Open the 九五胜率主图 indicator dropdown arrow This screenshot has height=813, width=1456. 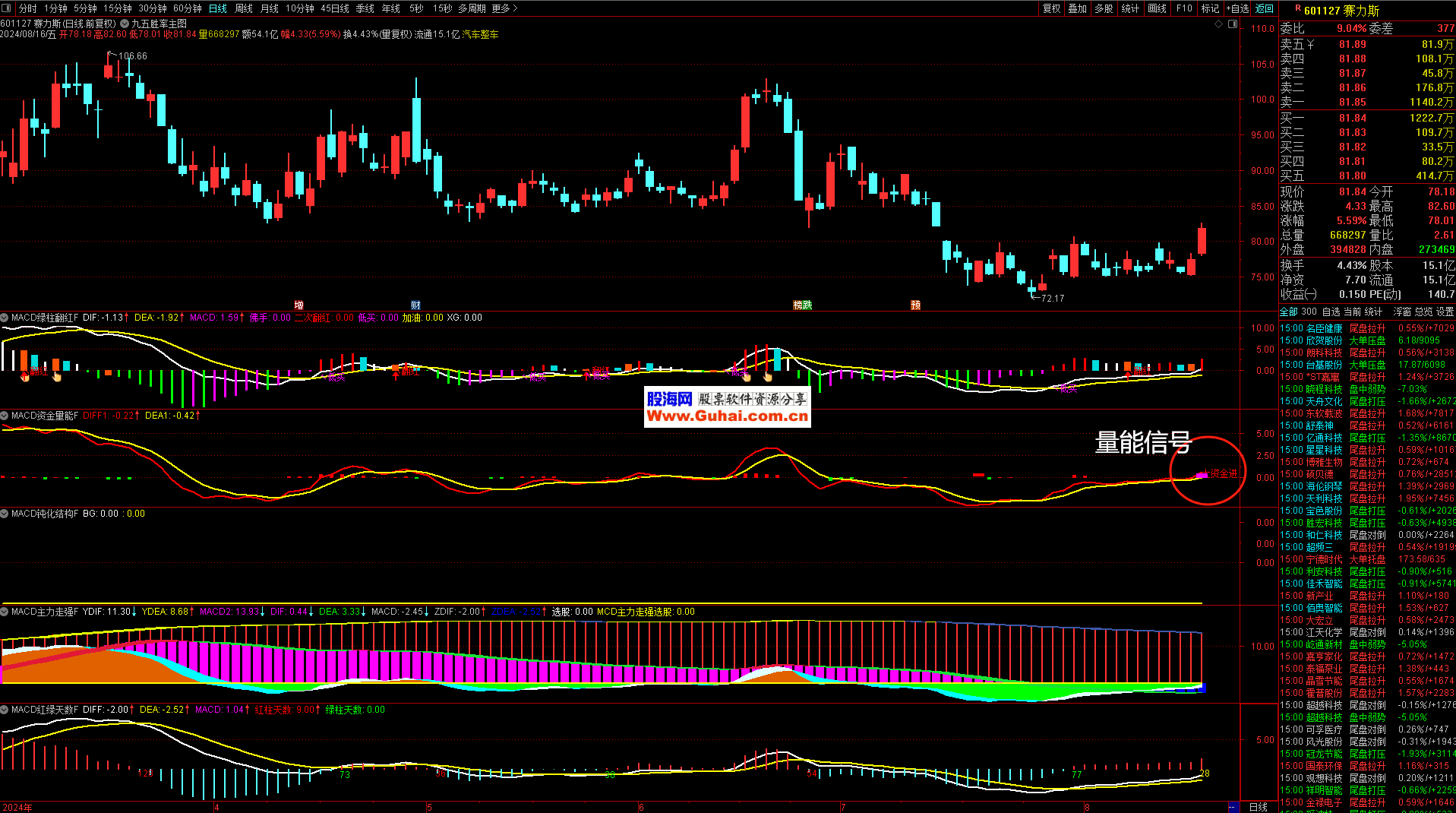tap(125, 24)
